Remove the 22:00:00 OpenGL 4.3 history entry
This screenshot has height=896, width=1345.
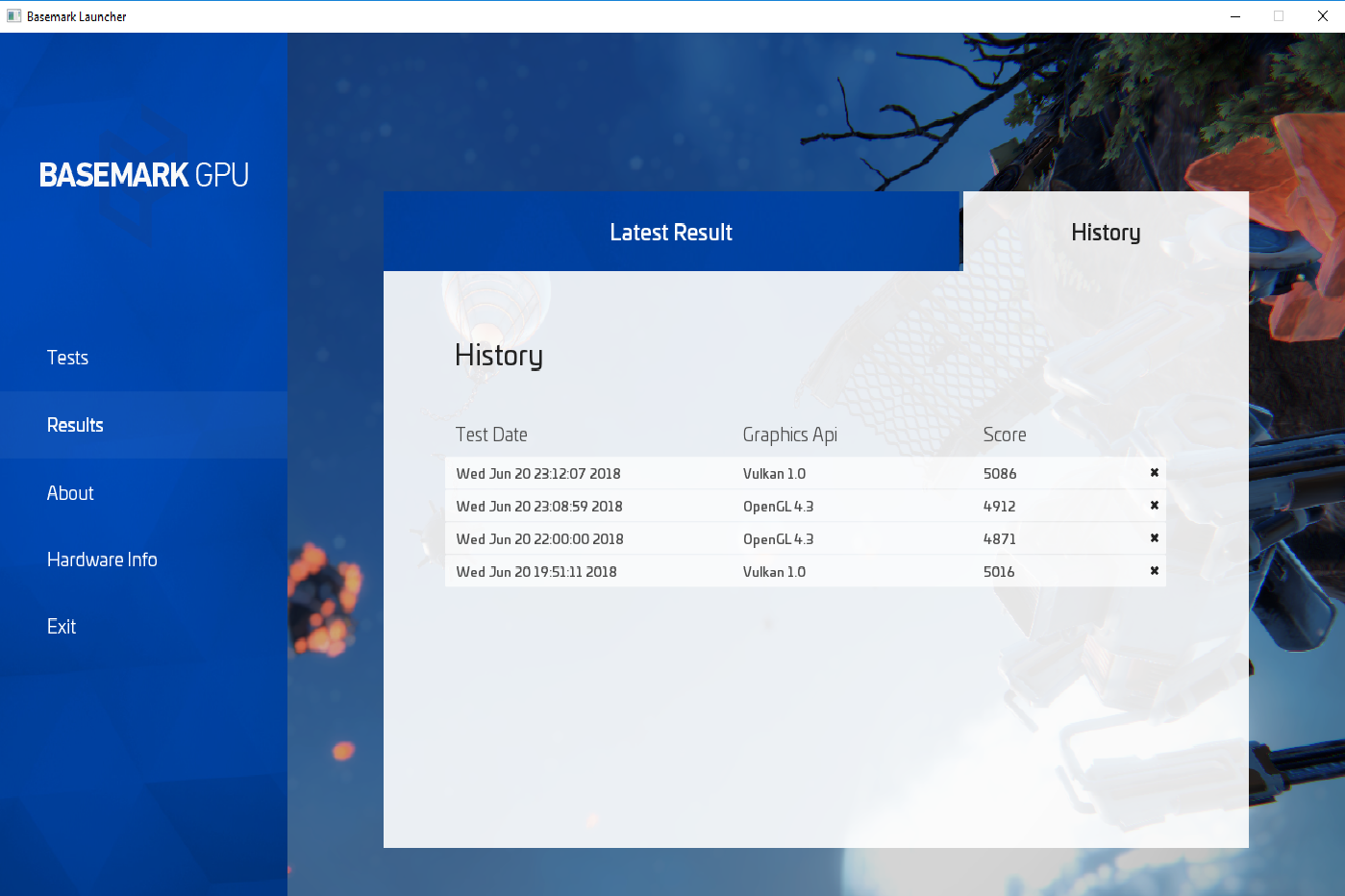1155,538
